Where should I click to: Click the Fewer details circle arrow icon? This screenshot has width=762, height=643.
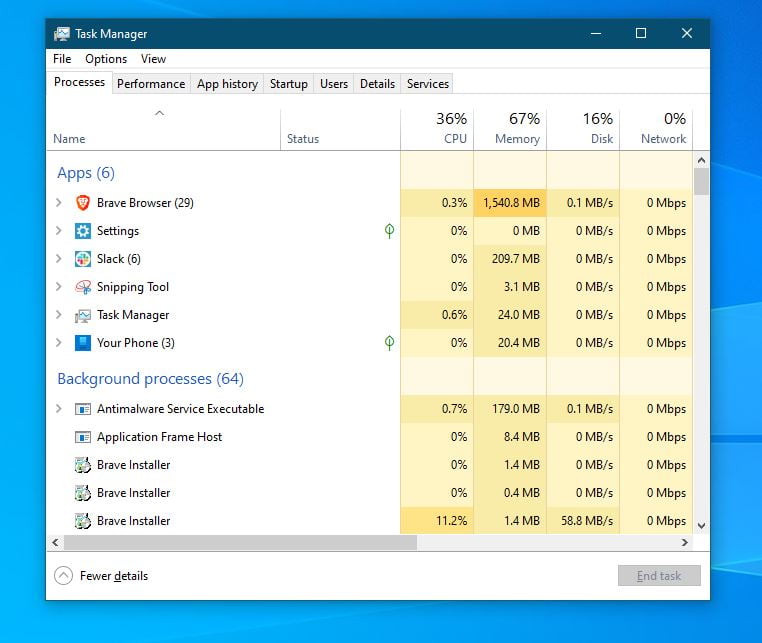pos(63,575)
